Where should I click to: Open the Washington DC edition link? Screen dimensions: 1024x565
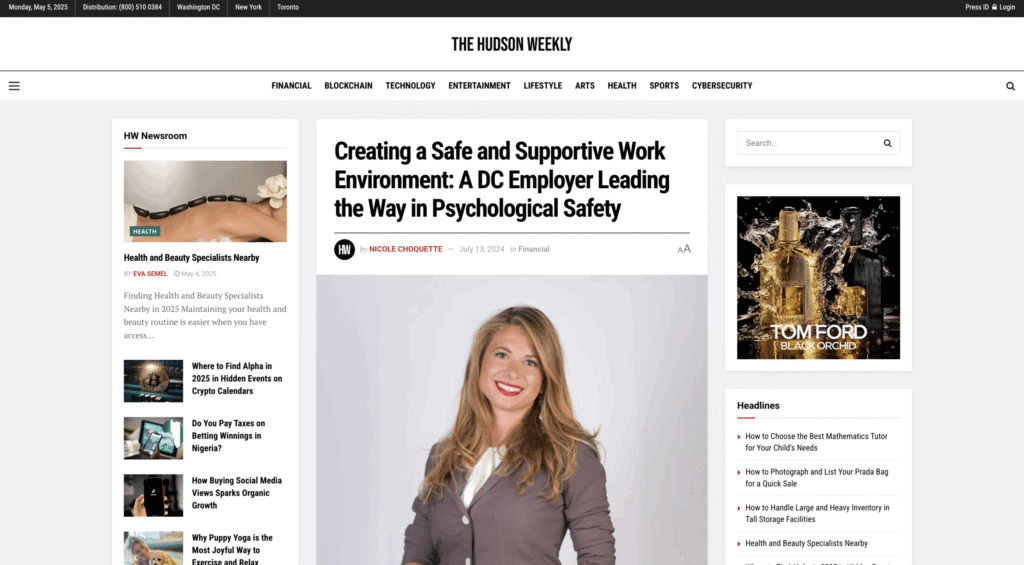tap(198, 7)
